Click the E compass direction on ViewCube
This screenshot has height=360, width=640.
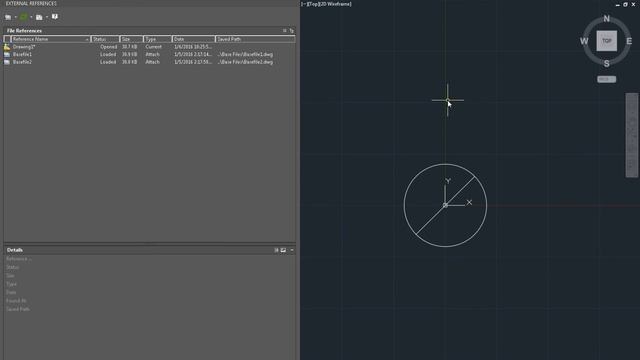629,41
